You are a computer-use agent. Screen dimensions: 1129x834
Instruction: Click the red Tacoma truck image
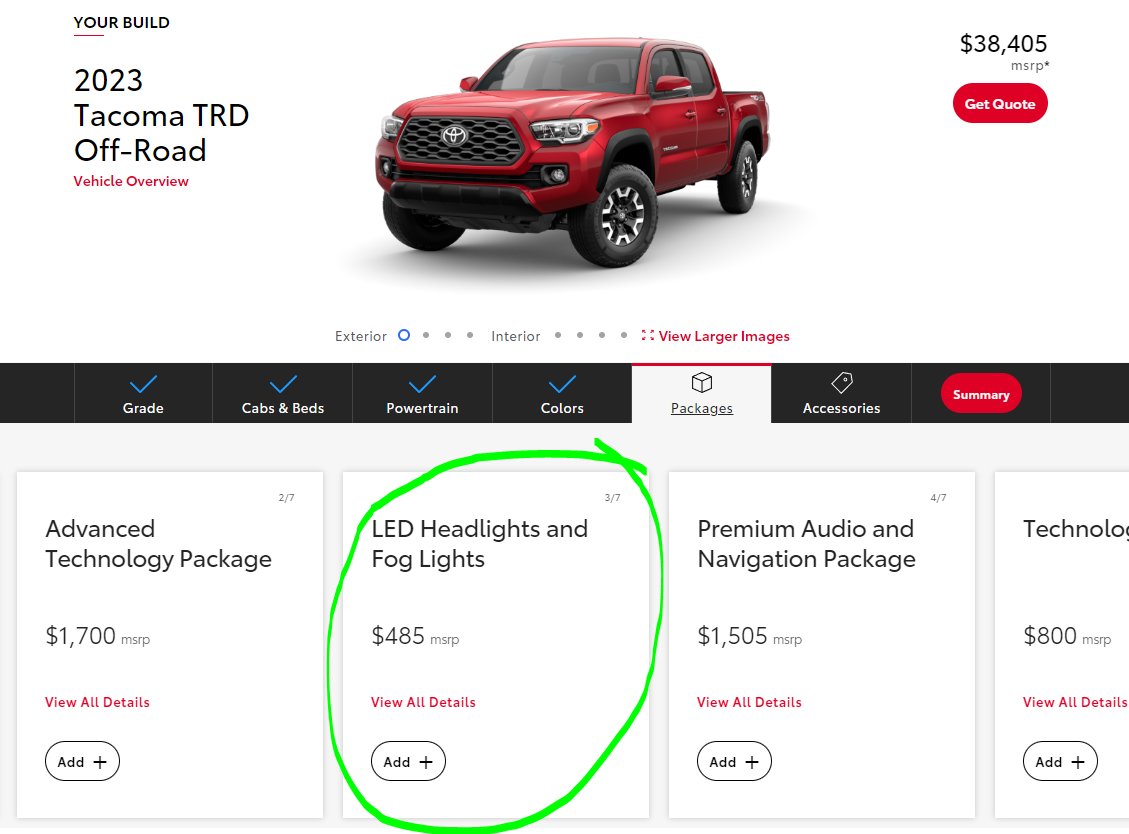coord(572,151)
